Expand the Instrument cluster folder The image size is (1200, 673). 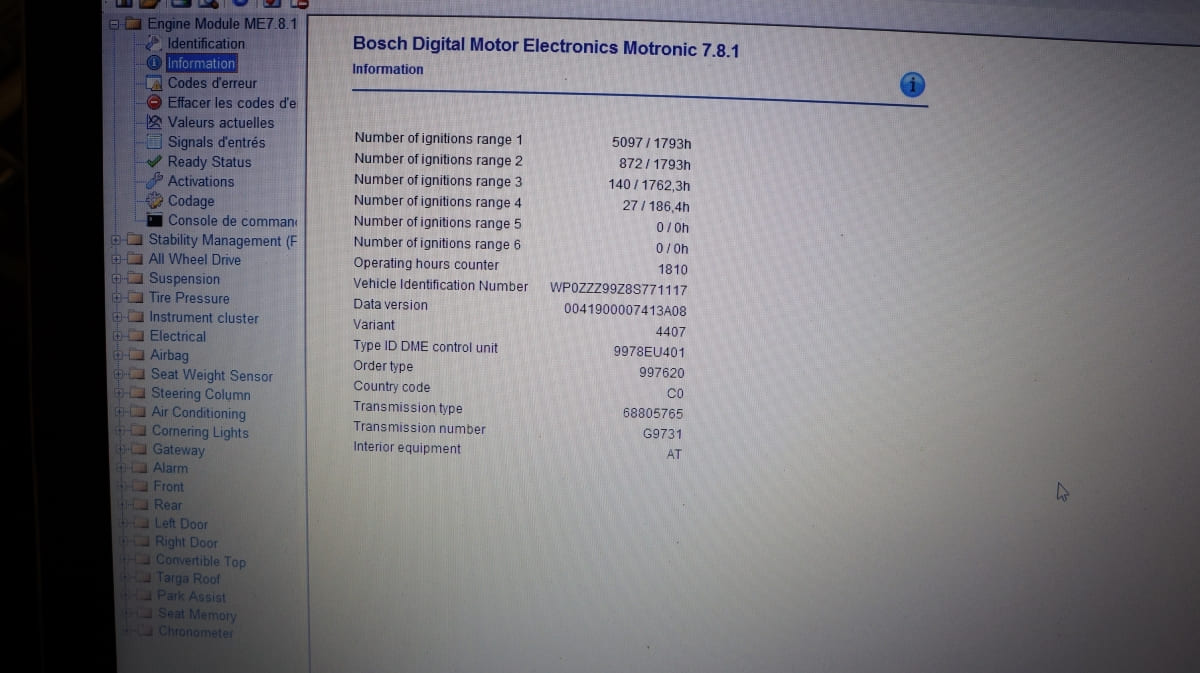tap(119, 317)
